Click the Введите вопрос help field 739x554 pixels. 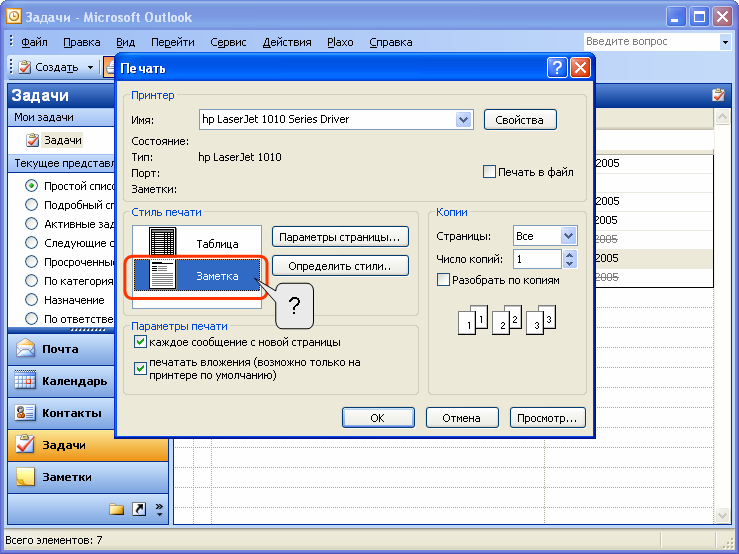click(651, 42)
